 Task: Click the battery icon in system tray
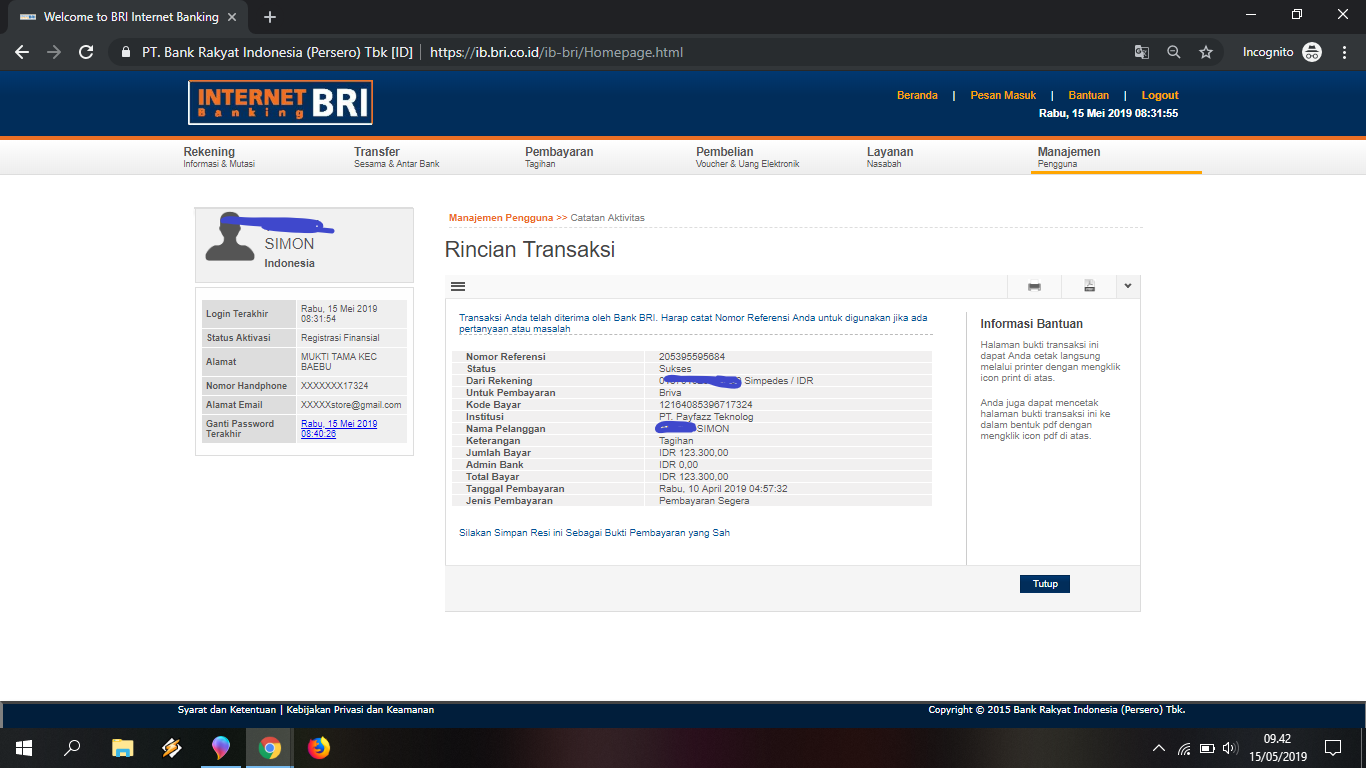point(1207,748)
